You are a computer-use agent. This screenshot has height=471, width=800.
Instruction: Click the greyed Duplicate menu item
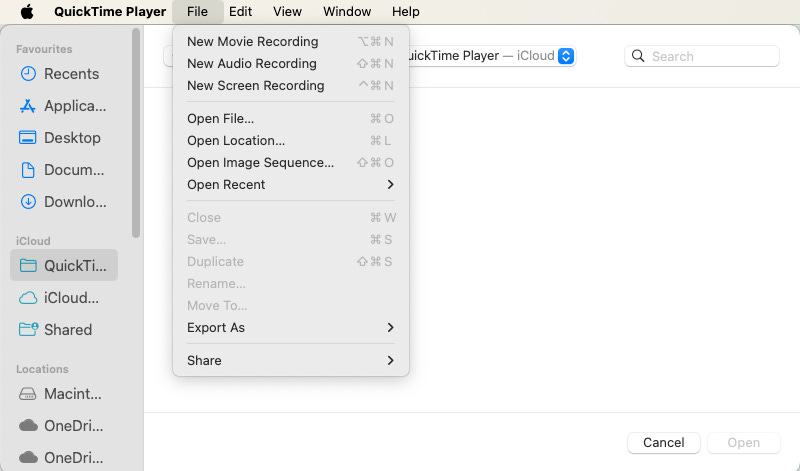point(291,261)
